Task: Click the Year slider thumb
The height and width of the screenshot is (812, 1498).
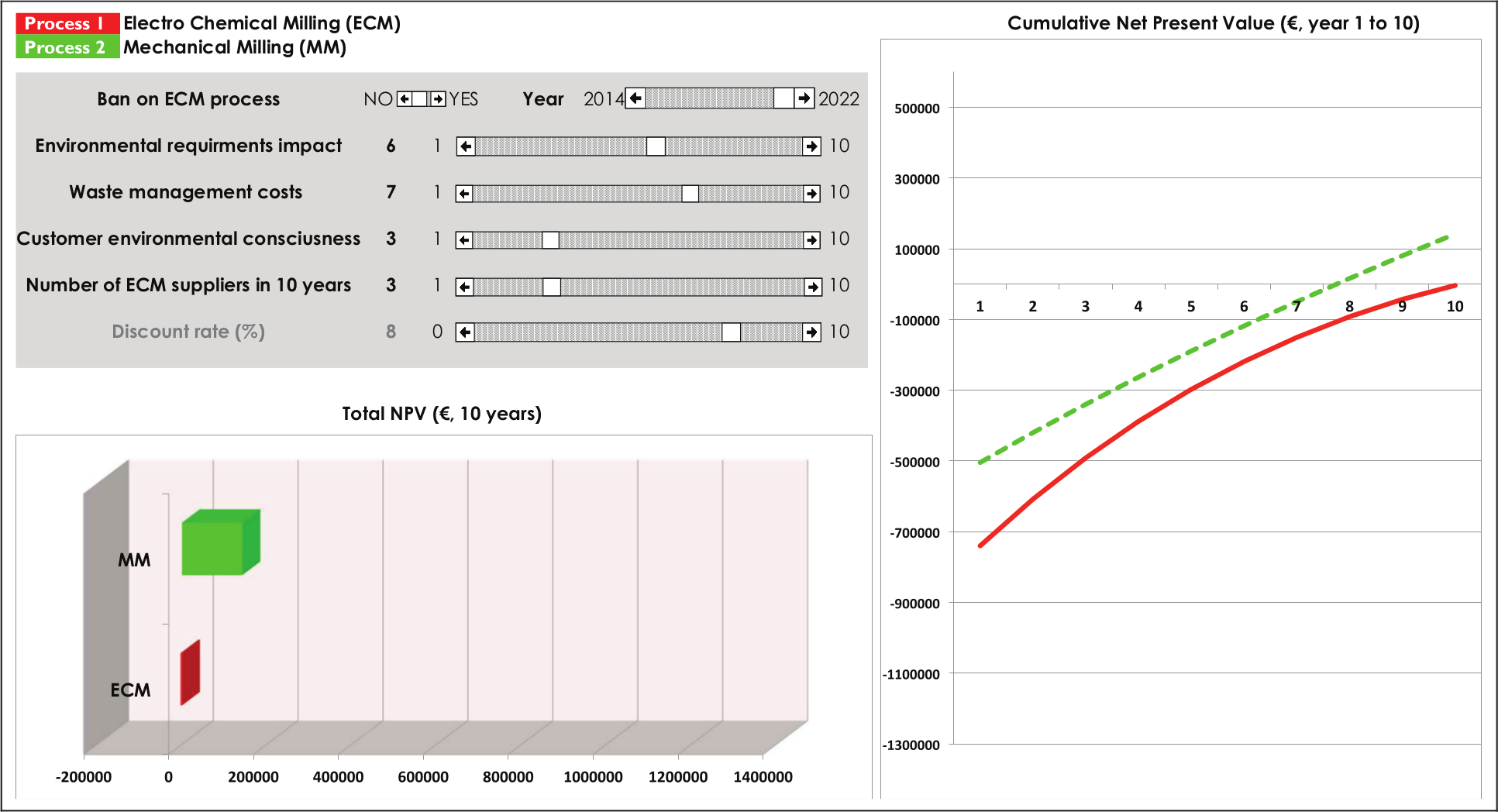Action: tap(783, 98)
